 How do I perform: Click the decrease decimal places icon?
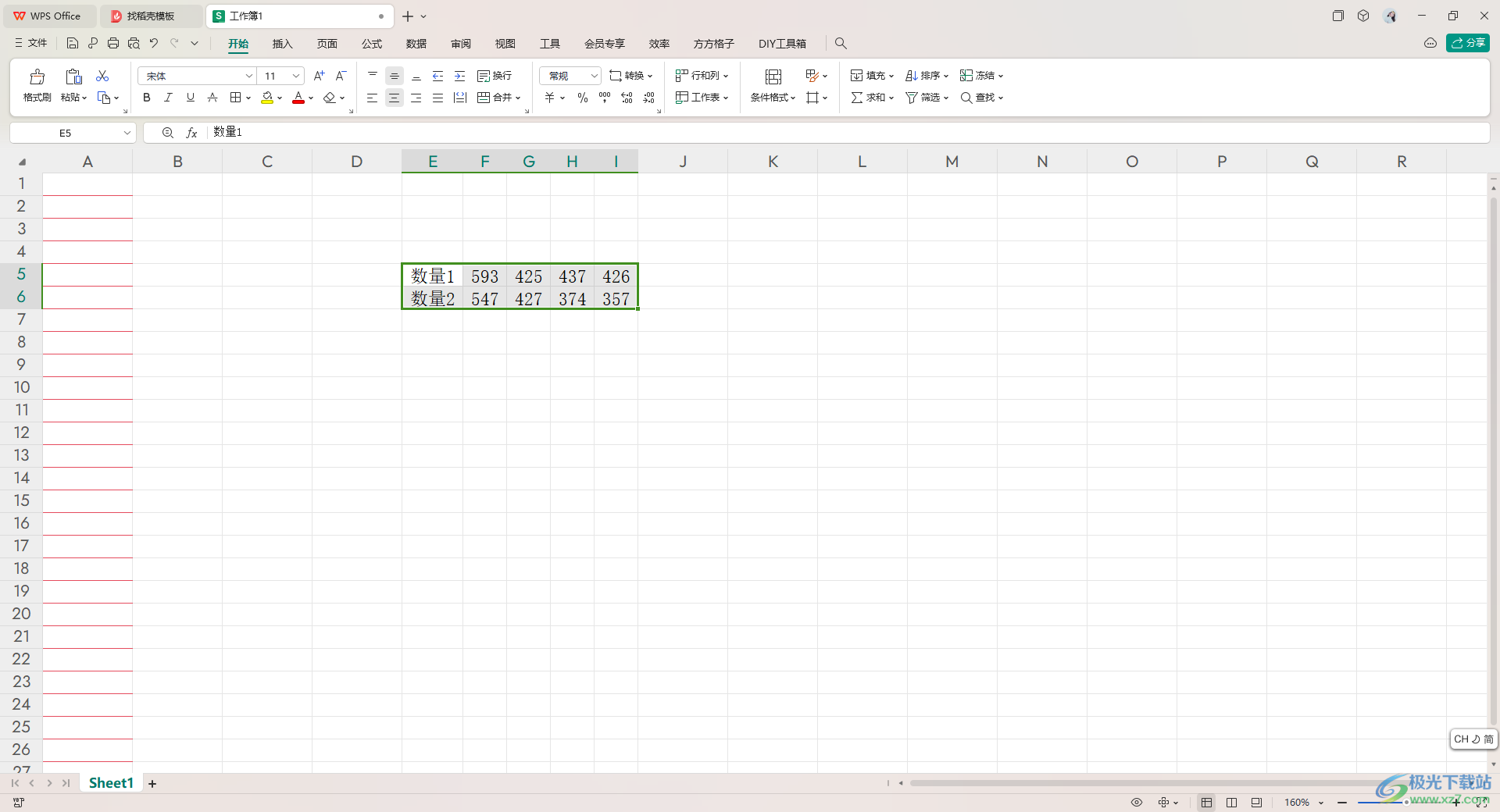(x=648, y=98)
